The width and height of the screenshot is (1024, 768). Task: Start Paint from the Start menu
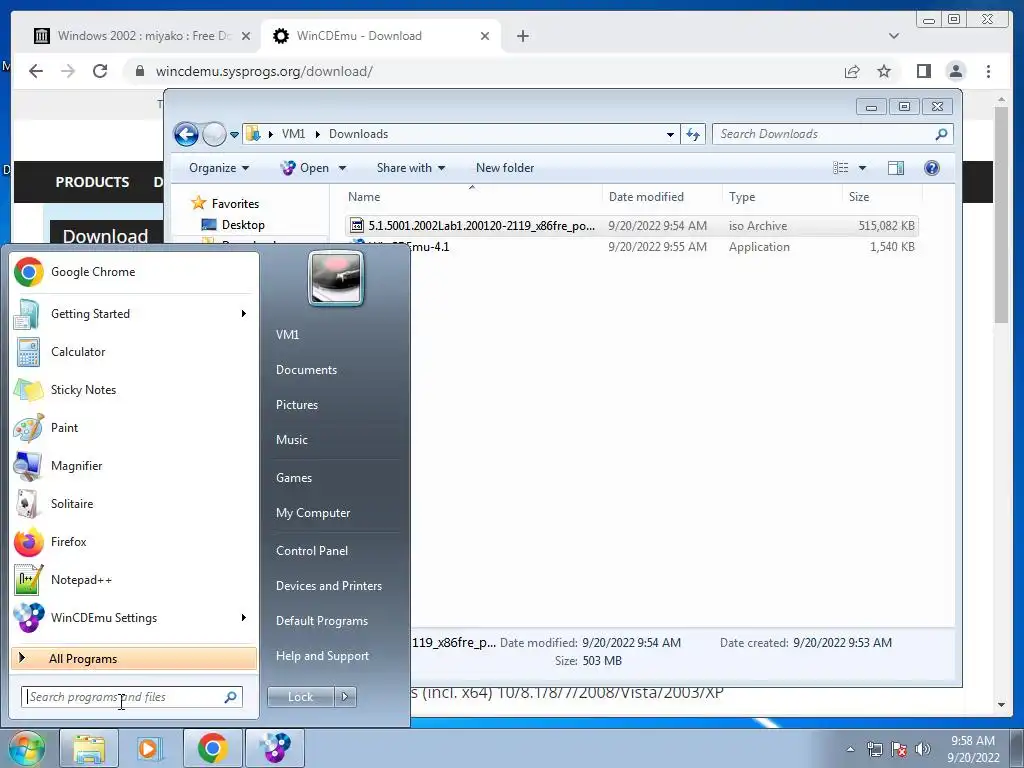pyautogui.click(x=134, y=428)
